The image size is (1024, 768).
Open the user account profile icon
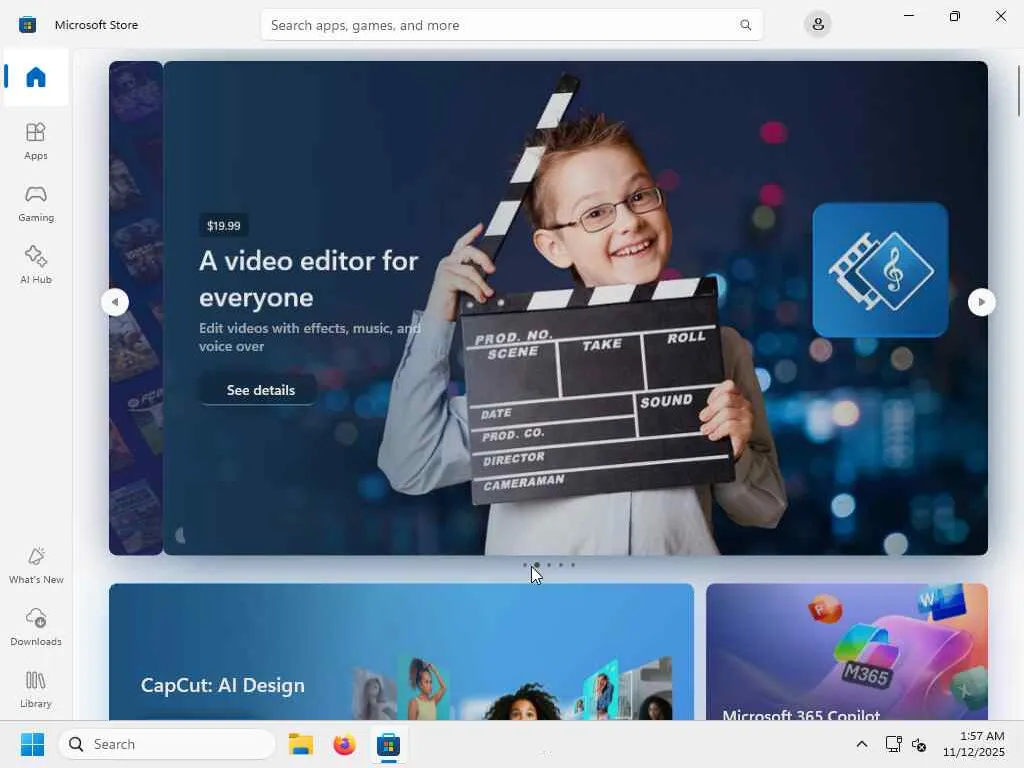[818, 25]
